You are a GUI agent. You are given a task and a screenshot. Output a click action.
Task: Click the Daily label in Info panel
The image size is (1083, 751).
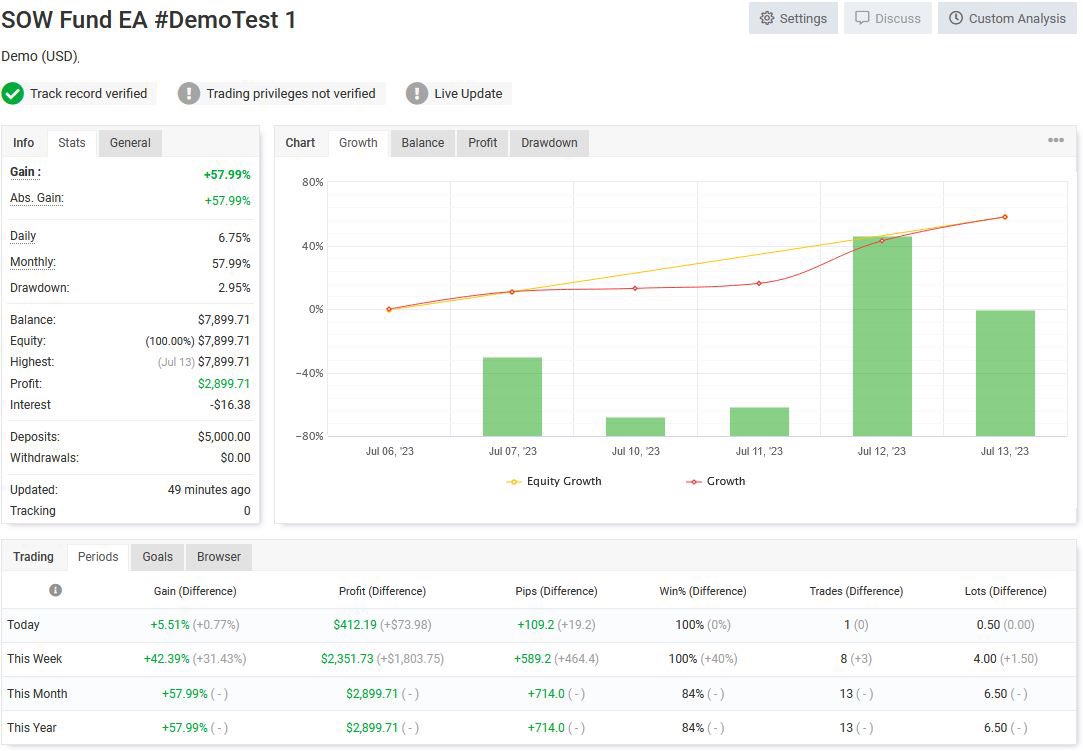23,236
